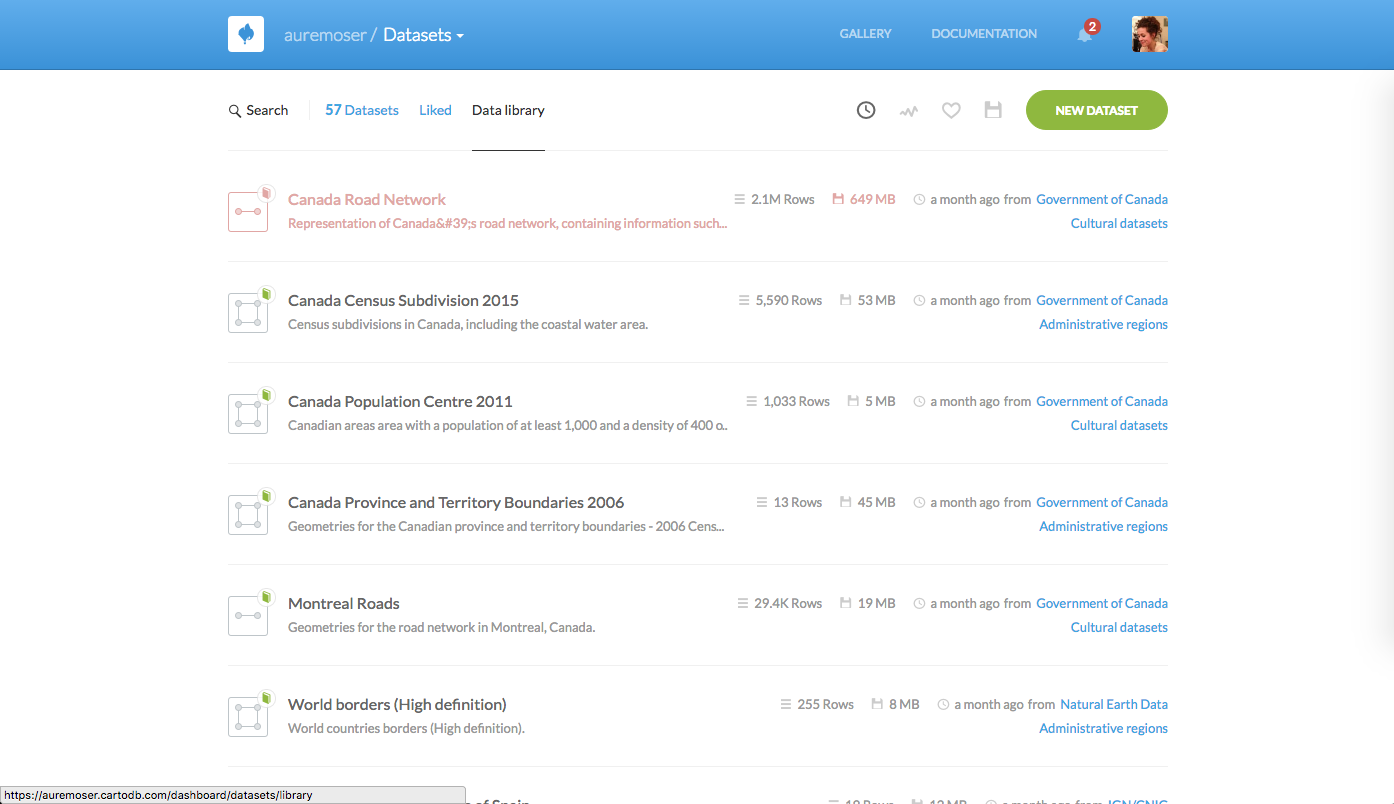
Task: Open Canada Census Subdivision 2015 dataset
Action: pos(403,300)
